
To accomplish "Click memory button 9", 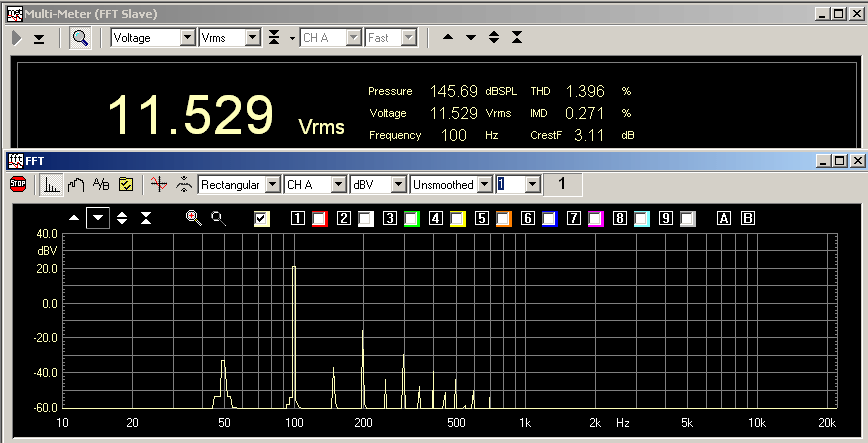I will click(665, 218).
